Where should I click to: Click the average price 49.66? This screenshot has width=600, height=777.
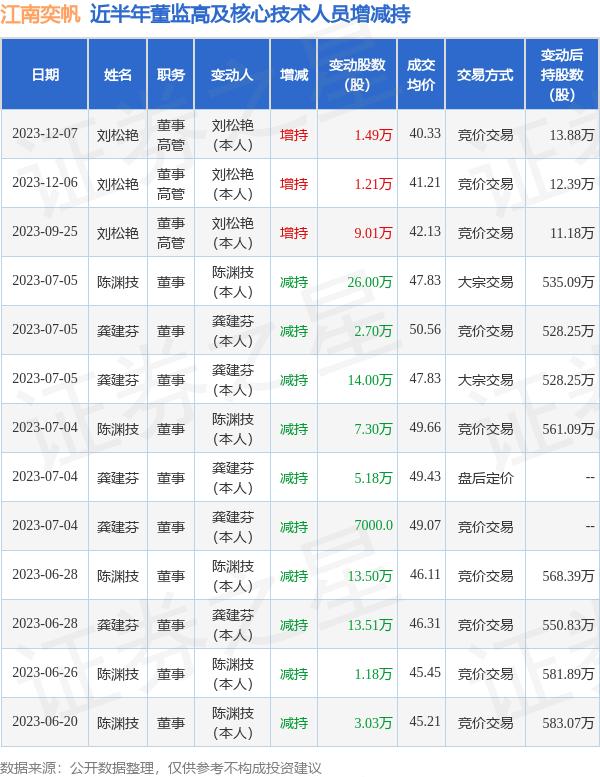pyautogui.click(x=425, y=428)
